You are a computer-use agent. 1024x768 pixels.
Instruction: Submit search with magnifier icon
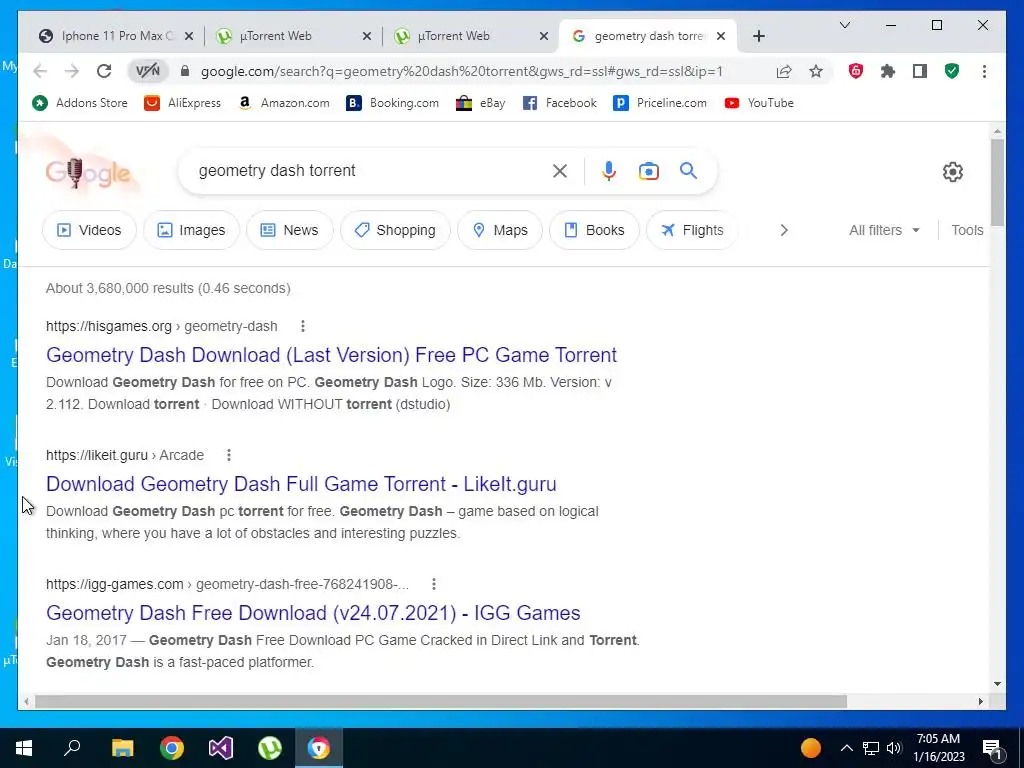pyautogui.click(x=688, y=171)
